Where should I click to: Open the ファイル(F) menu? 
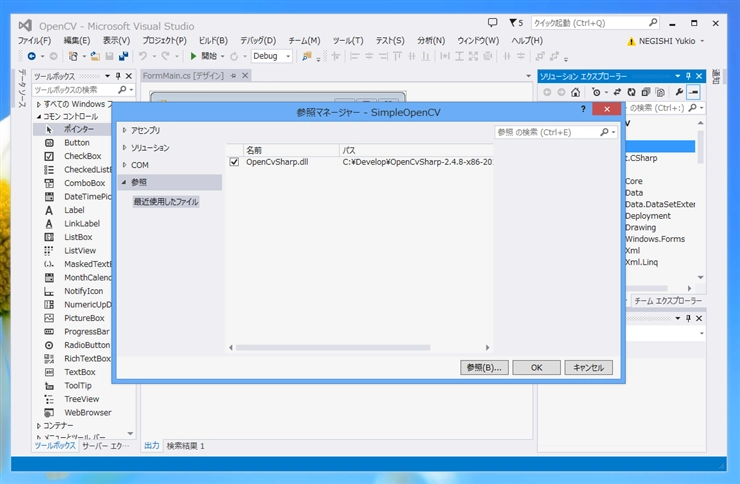pyautogui.click(x=34, y=41)
